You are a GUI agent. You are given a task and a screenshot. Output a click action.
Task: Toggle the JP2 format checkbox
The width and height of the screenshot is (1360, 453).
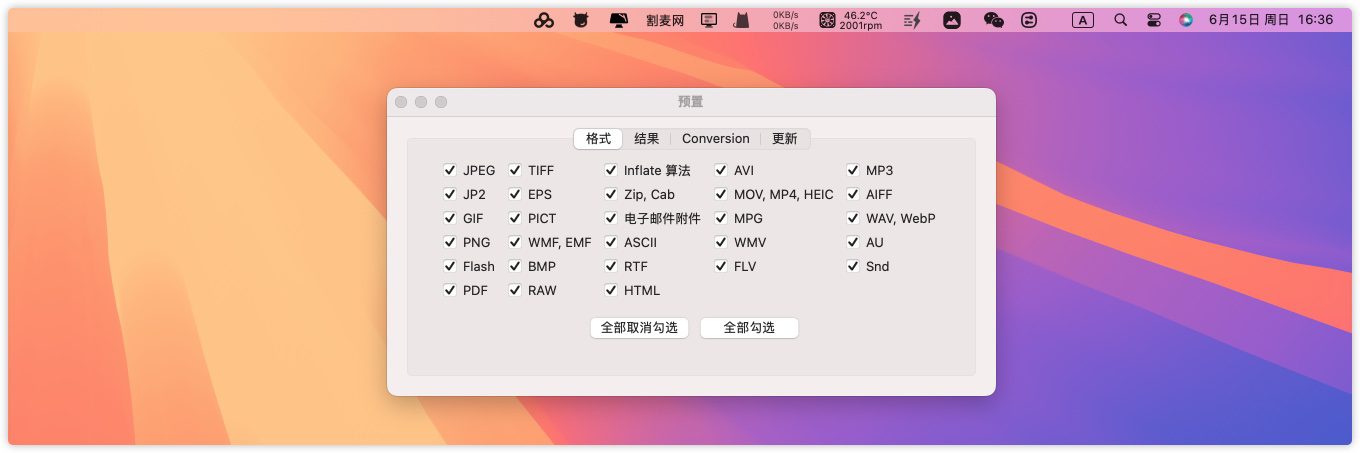(450, 194)
